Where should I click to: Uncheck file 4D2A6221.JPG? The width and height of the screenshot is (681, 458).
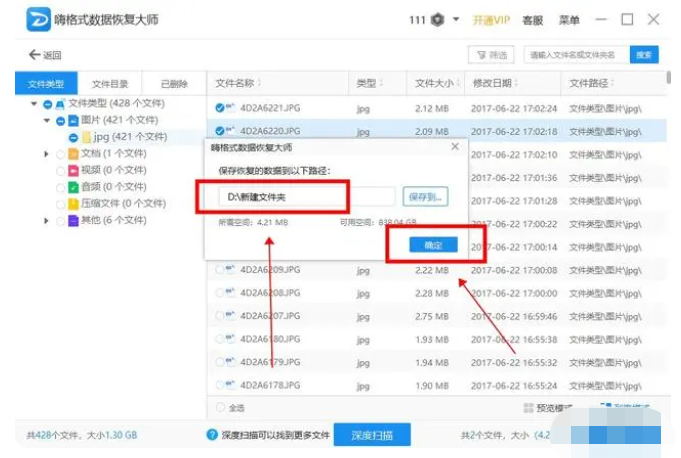click(219, 108)
